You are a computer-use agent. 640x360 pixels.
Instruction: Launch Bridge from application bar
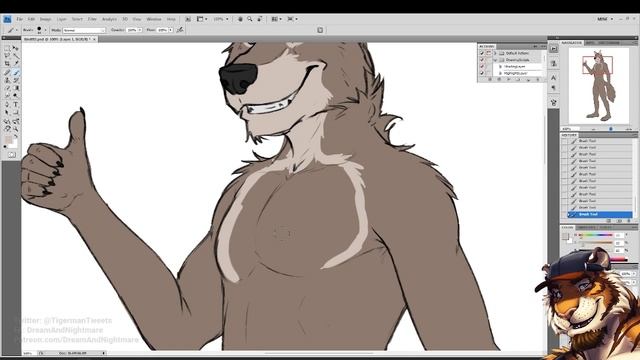pyautogui.click(x=188, y=19)
